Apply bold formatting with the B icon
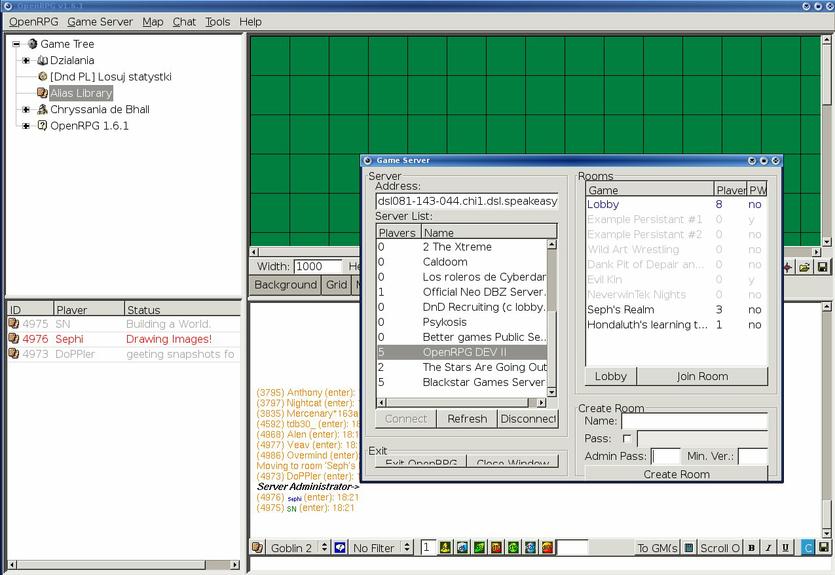Image resolution: width=835 pixels, height=575 pixels. coord(751,547)
